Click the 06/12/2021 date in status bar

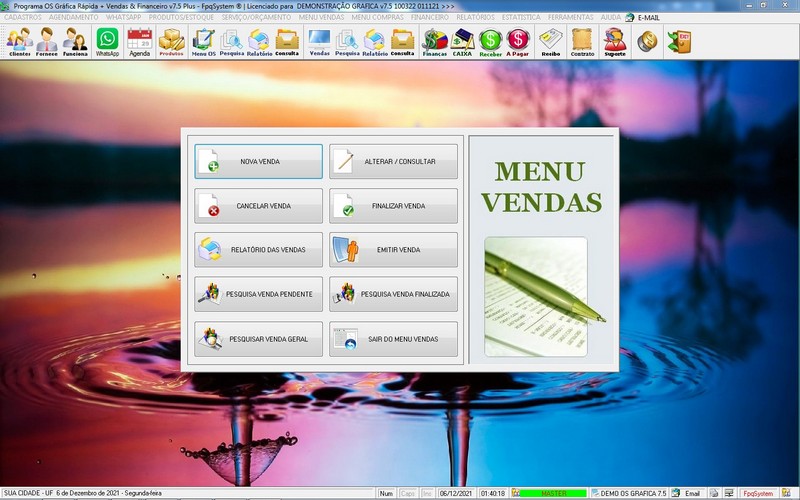coord(457,493)
